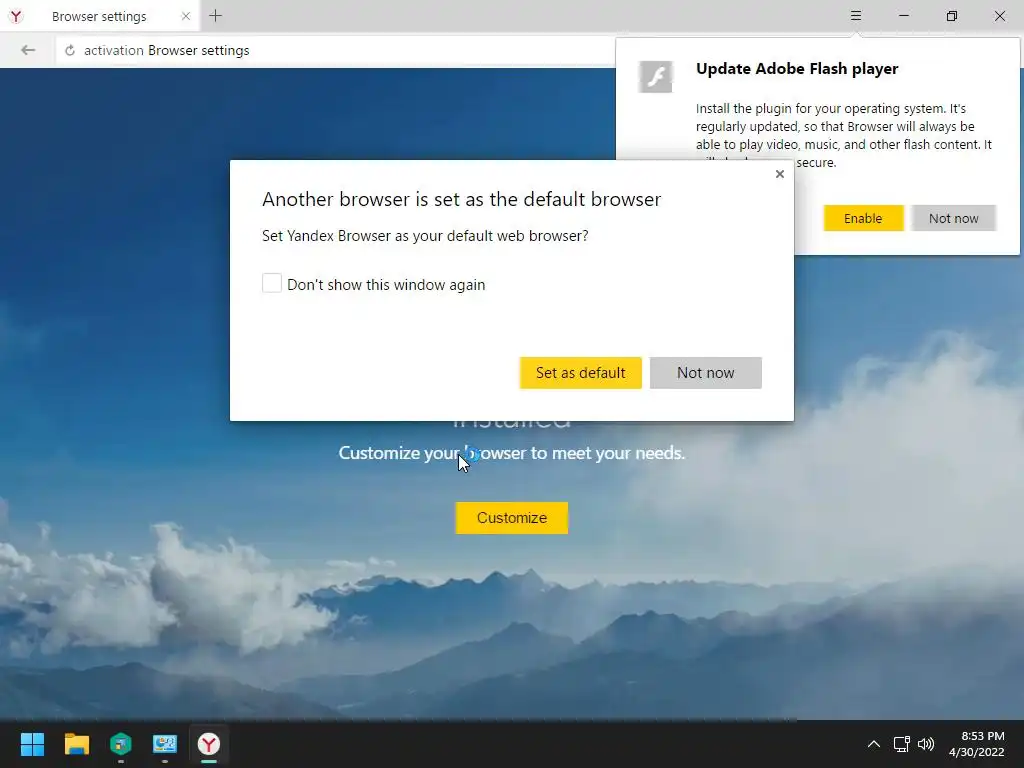Open the Yandex Browser hamburger menu
This screenshot has width=1024, height=768.
point(856,16)
